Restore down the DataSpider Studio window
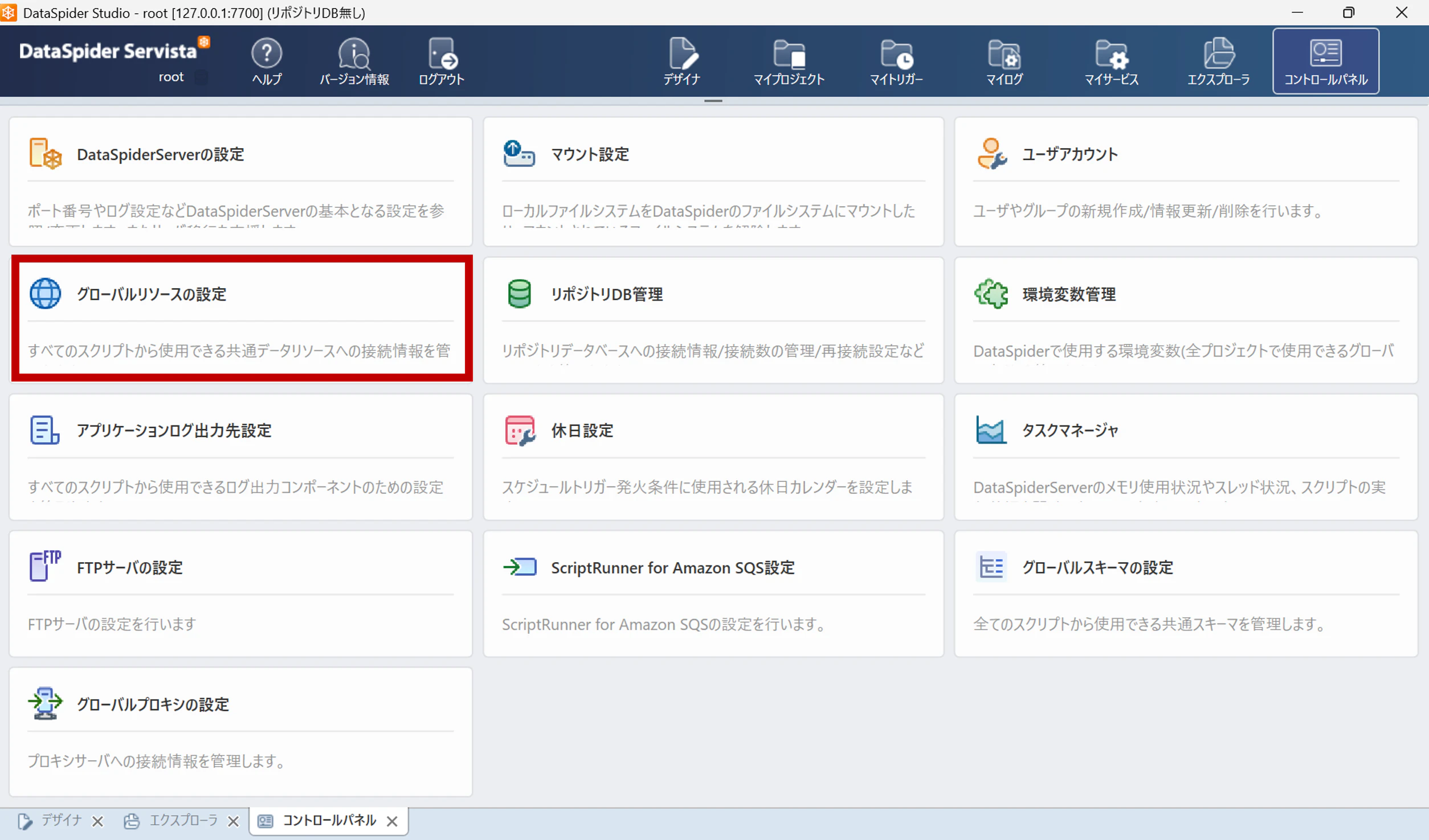This screenshot has width=1429, height=840. coord(1349,13)
